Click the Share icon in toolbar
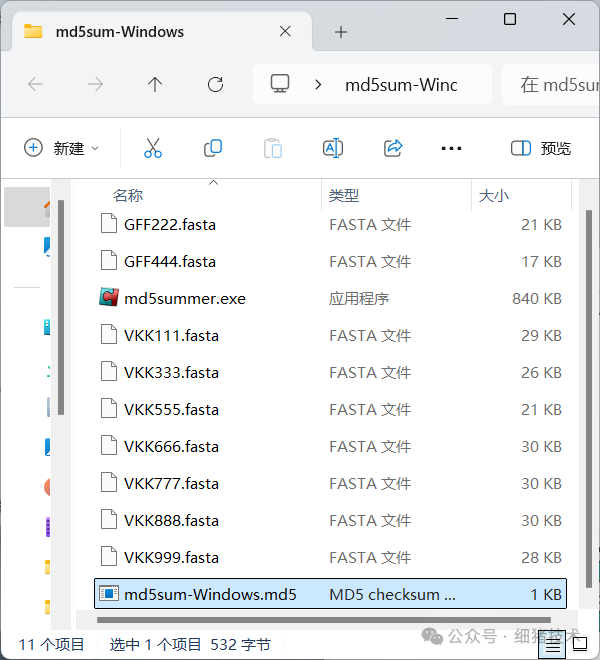This screenshot has height=660, width=600. pos(393,148)
